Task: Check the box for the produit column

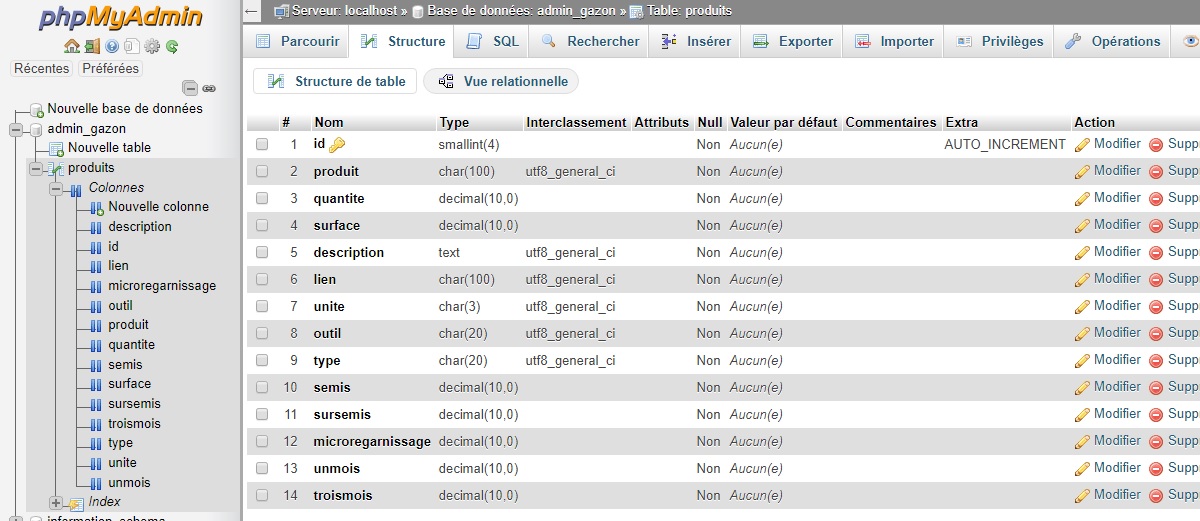Action: point(262,171)
